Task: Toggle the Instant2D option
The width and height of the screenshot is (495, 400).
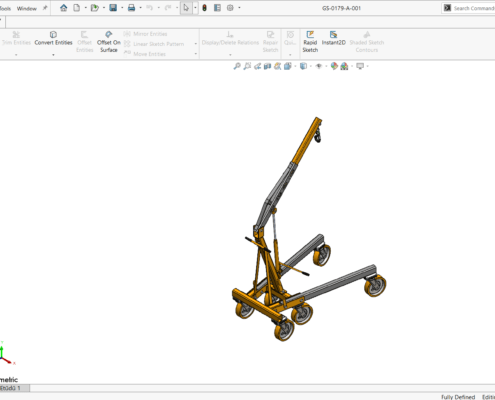Action: point(333,39)
